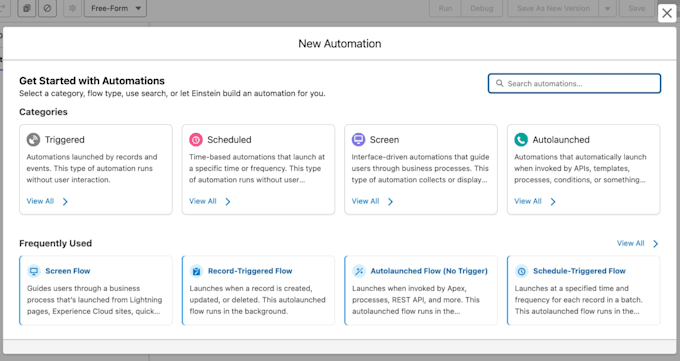Click the teal Autolaunched phone icon
The height and width of the screenshot is (361, 680).
521,140
